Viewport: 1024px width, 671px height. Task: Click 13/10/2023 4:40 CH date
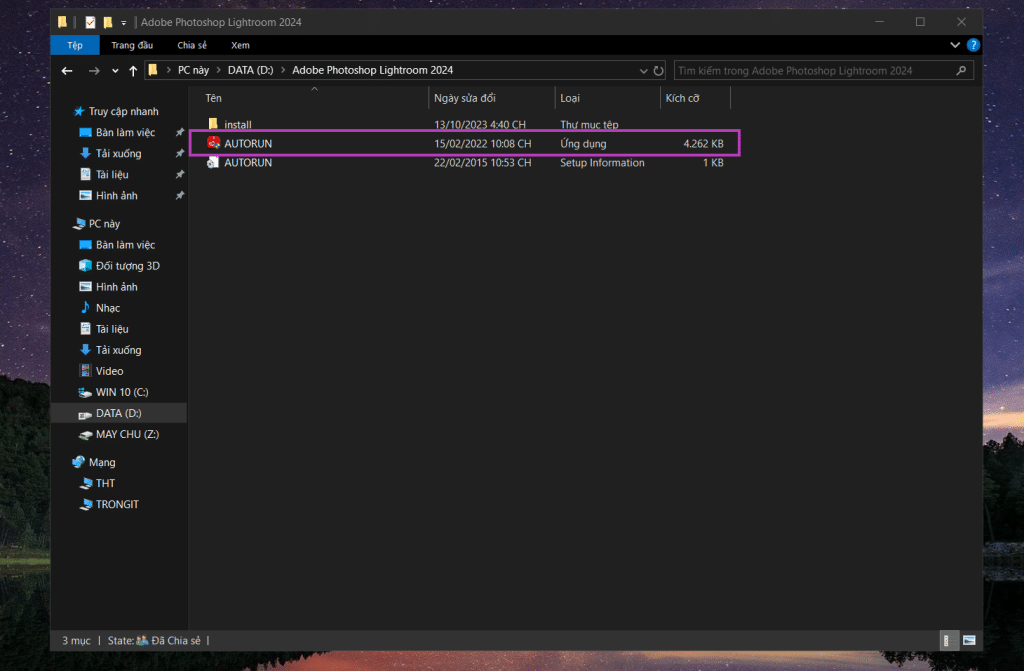tap(480, 124)
